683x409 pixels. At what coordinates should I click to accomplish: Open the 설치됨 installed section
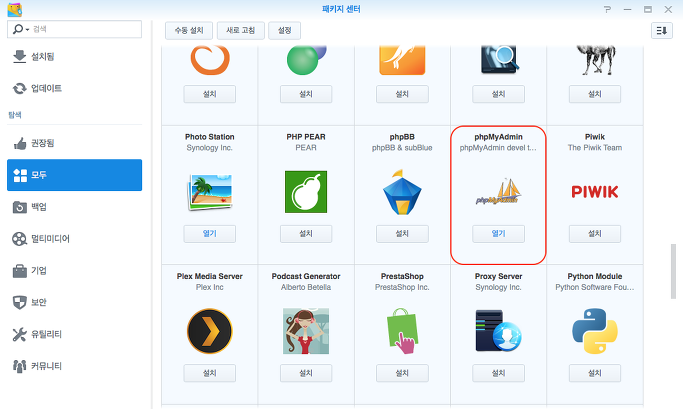click(74, 57)
